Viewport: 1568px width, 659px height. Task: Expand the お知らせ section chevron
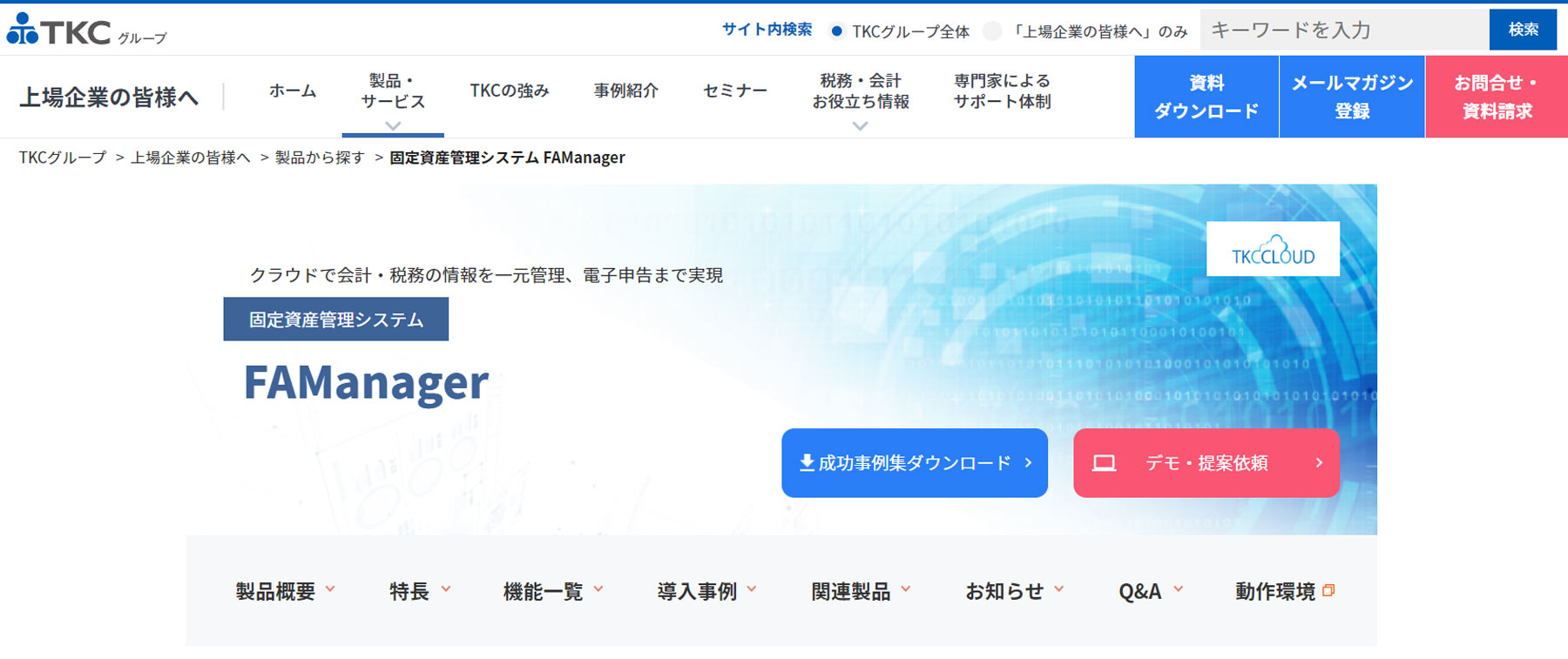(x=1059, y=589)
